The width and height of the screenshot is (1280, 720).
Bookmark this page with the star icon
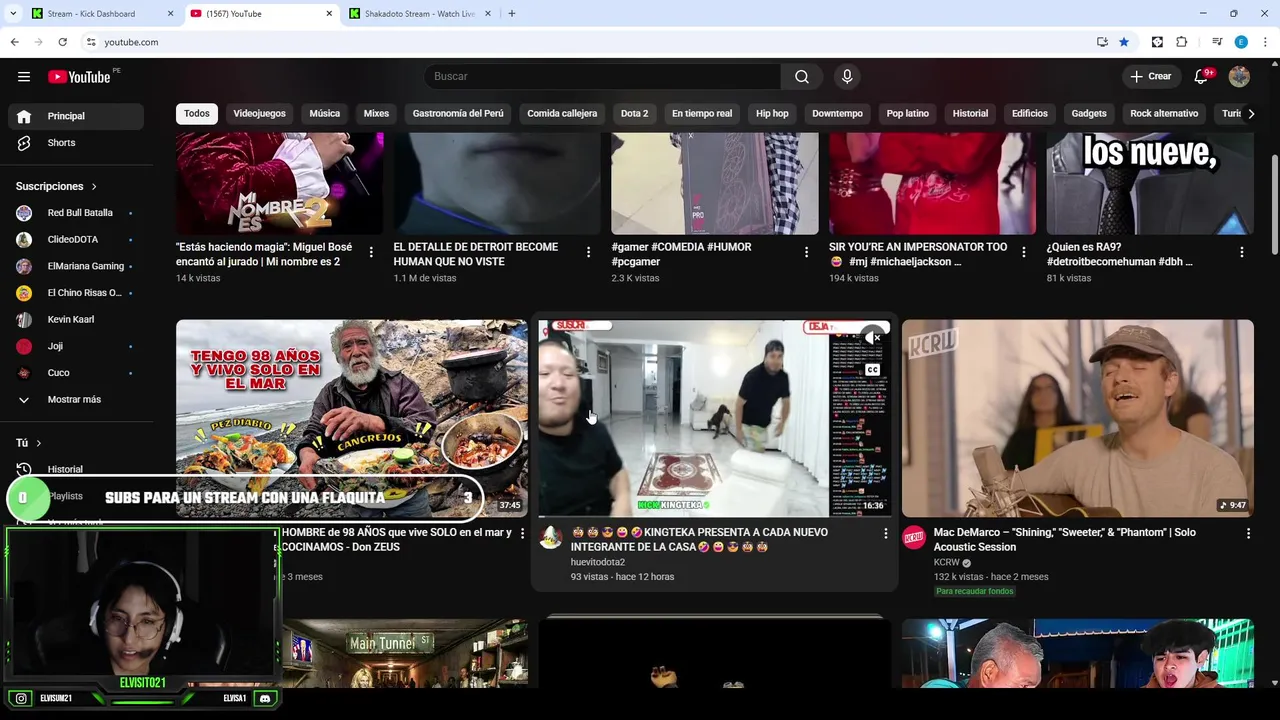pos(1124,42)
